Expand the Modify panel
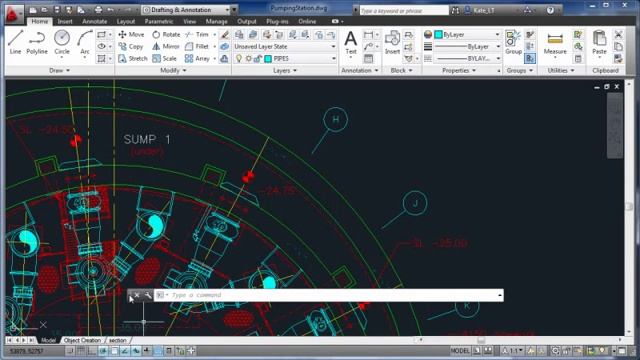 coord(173,71)
